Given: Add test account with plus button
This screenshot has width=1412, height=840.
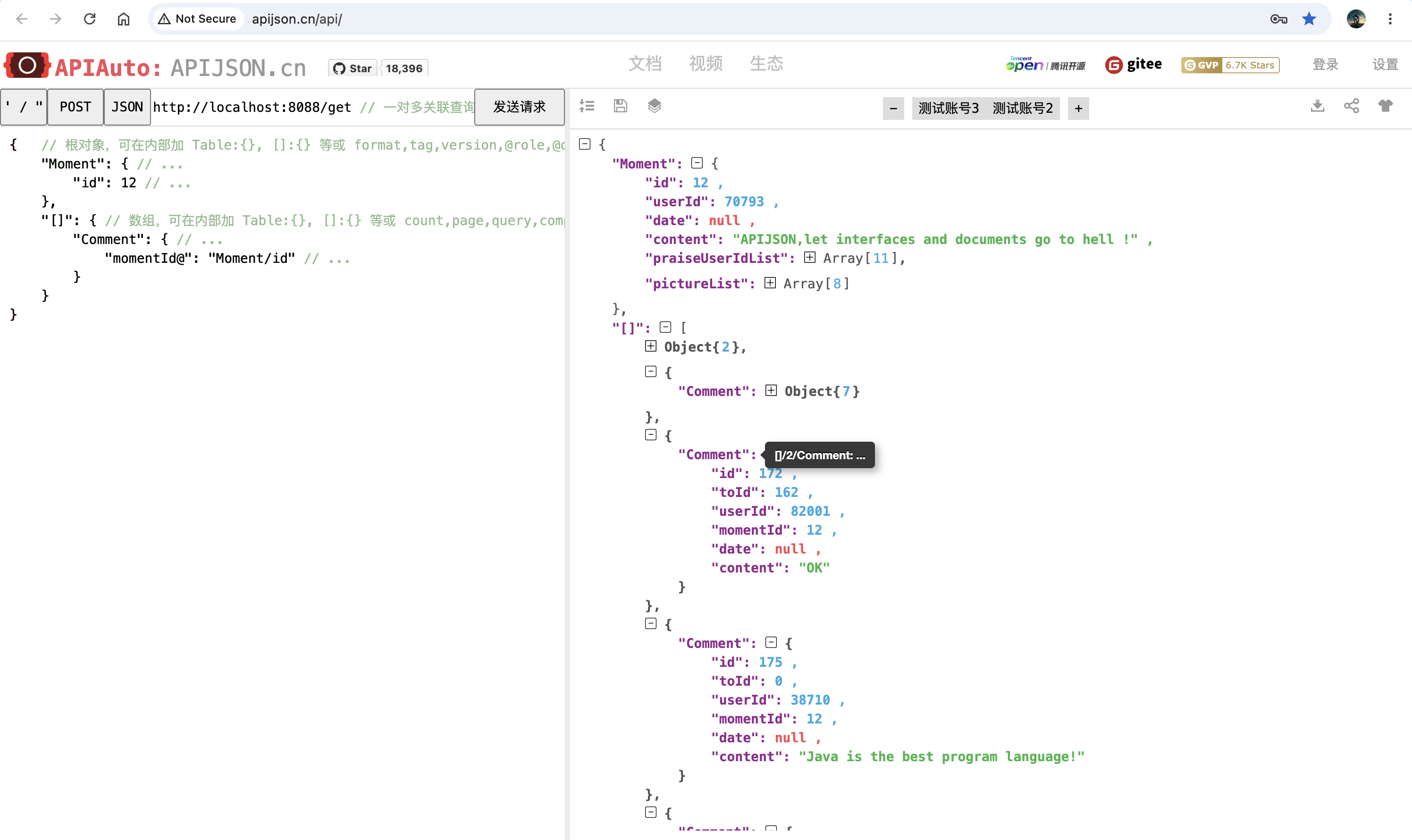Looking at the screenshot, I should pyautogui.click(x=1079, y=108).
